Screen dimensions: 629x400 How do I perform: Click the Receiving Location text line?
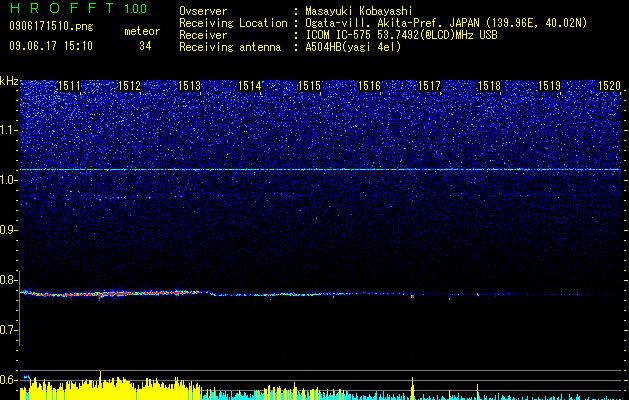(383, 23)
